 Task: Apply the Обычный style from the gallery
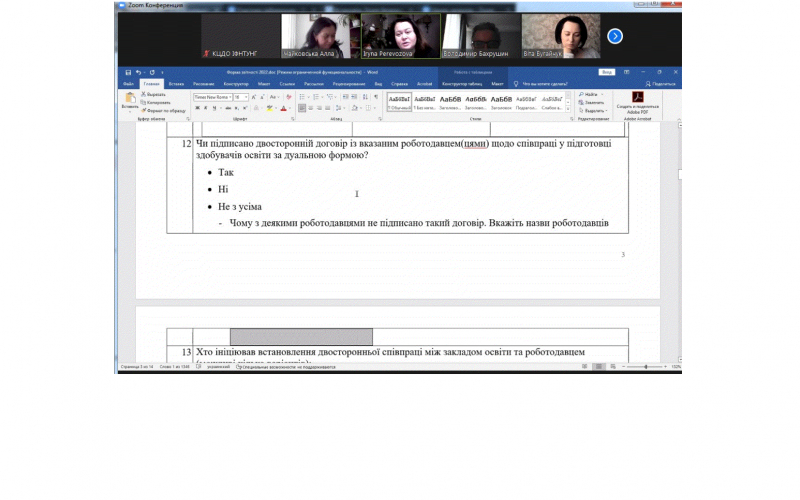tap(399, 102)
